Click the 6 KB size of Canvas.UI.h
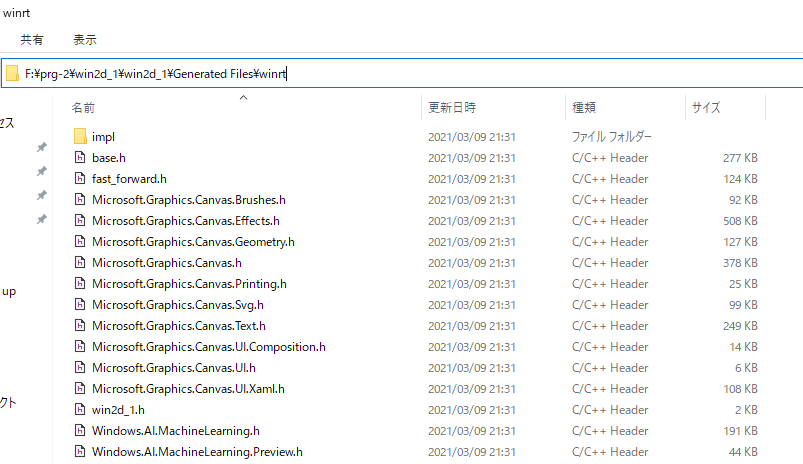Image resolution: width=803 pixels, height=464 pixels. coord(746,368)
